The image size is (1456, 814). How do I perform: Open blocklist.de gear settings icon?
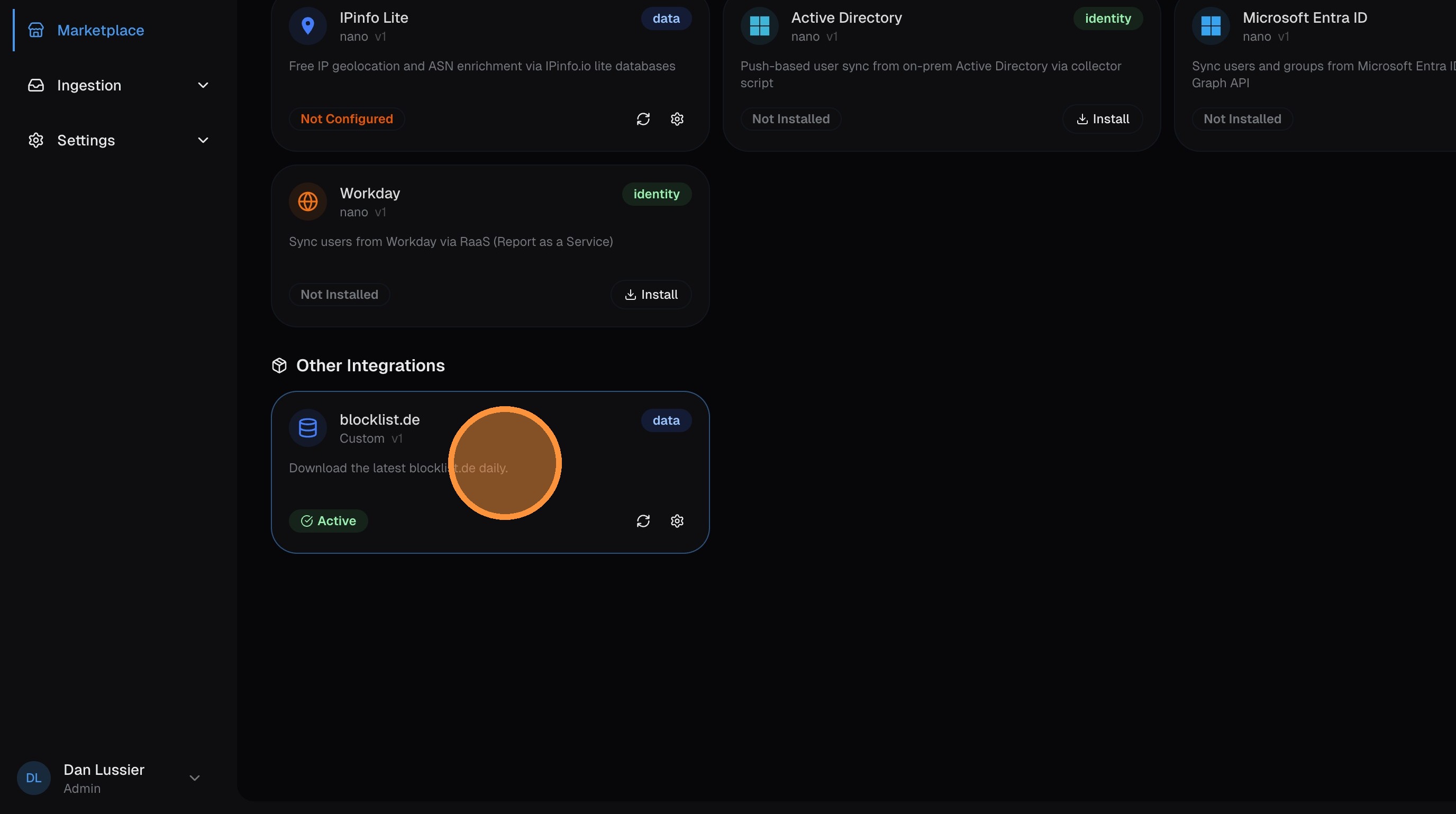[x=677, y=520]
